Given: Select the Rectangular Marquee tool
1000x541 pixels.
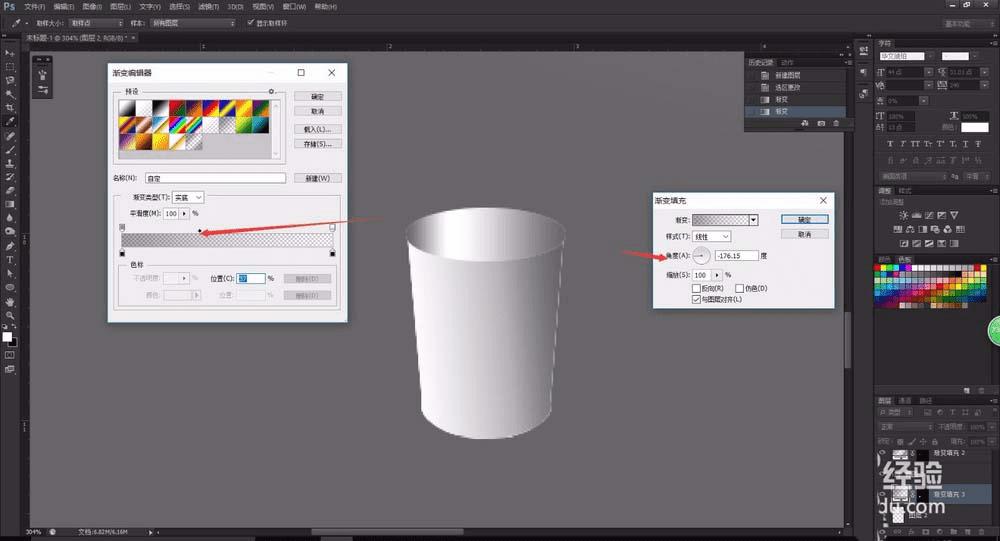Looking at the screenshot, I should coord(10,65).
